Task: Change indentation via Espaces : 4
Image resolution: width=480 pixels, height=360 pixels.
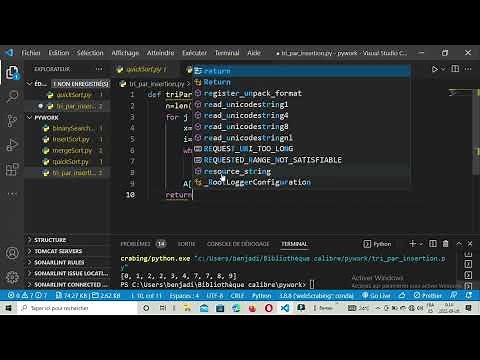Action: click(184, 295)
